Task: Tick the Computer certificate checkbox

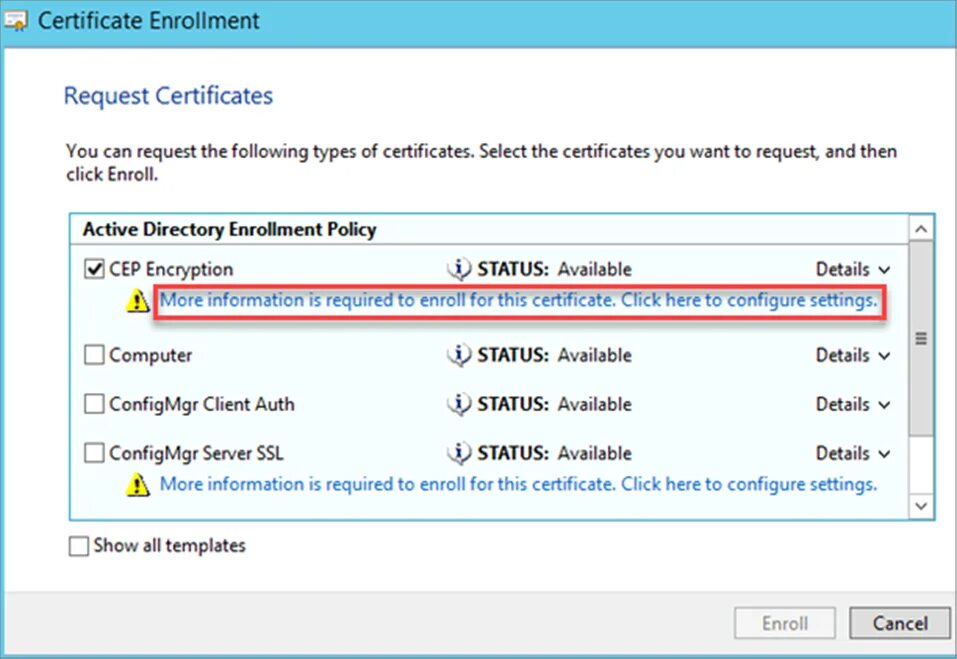Action: (x=94, y=355)
